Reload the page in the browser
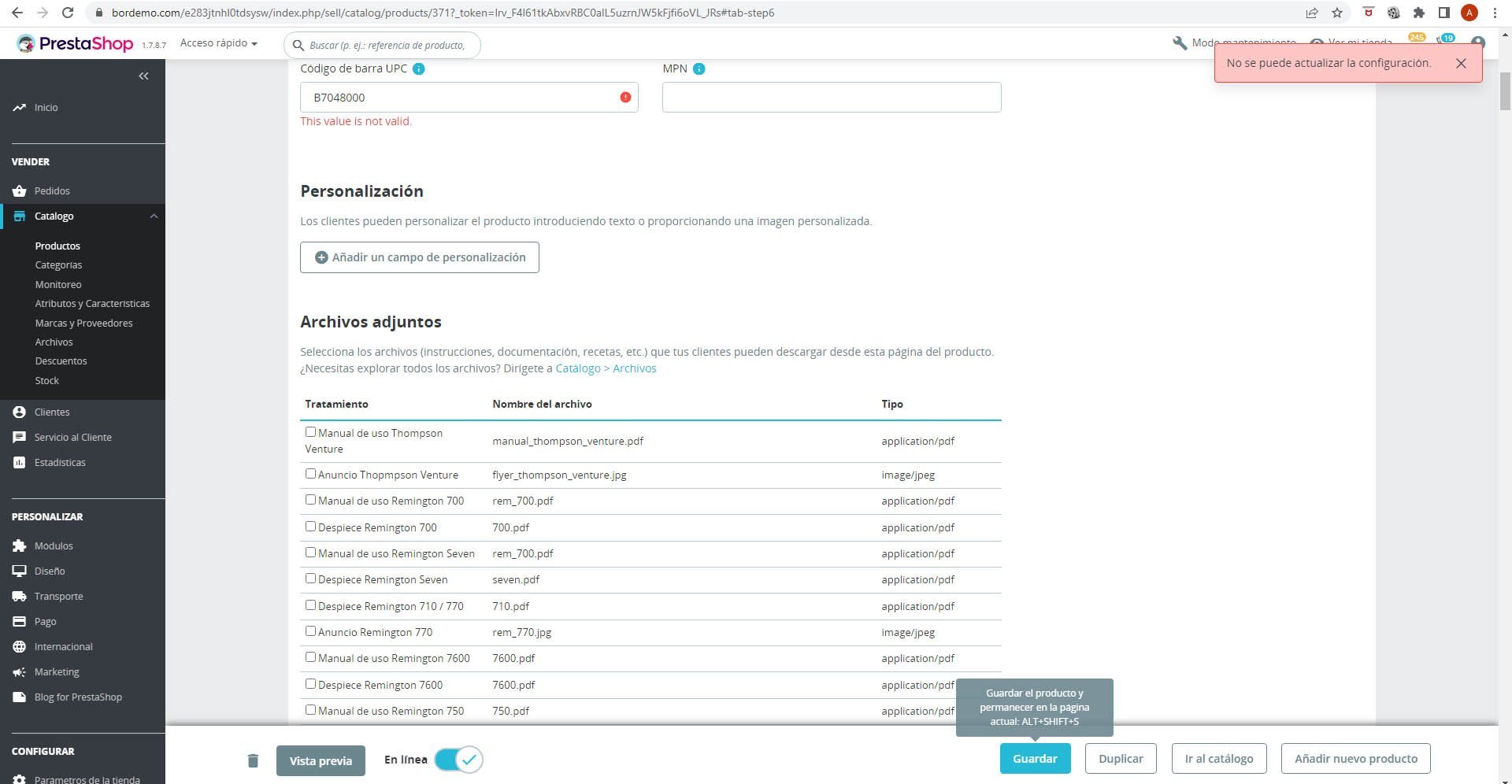The height and width of the screenshot is (784, 1512). (x=68, y=13)
